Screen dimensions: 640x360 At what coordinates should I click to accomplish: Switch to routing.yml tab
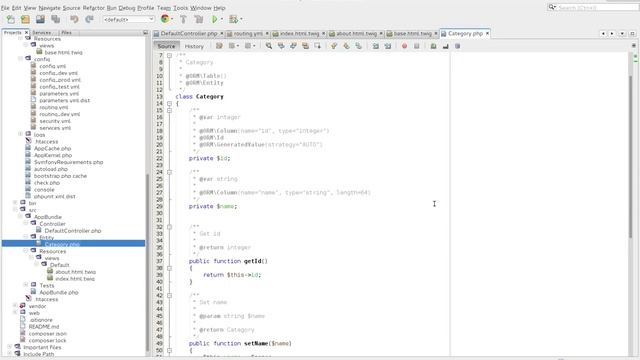[248, 33]
